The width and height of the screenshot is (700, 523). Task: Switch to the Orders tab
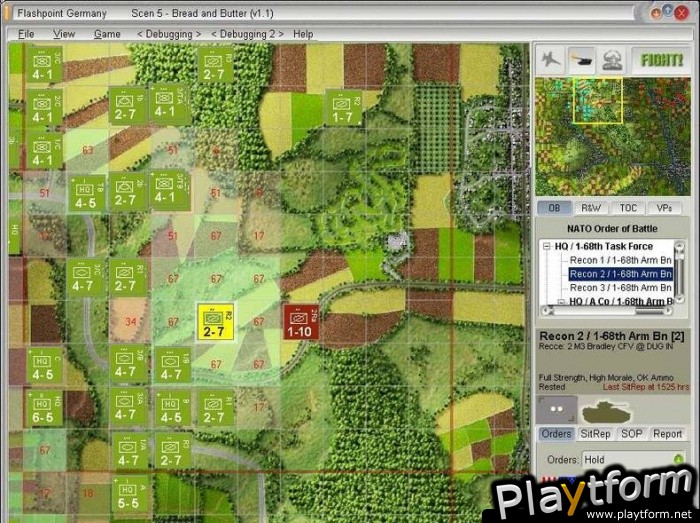click(x=556, y=434)
